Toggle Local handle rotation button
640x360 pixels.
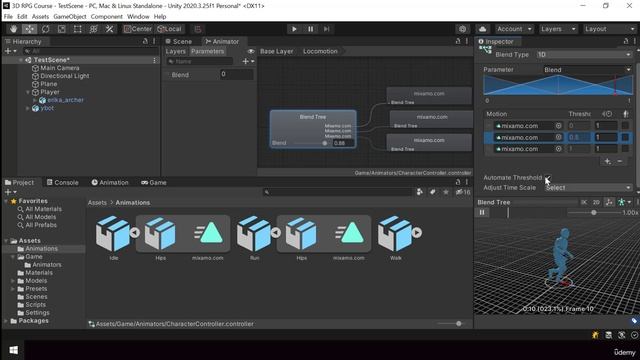[x=169, y=29]
